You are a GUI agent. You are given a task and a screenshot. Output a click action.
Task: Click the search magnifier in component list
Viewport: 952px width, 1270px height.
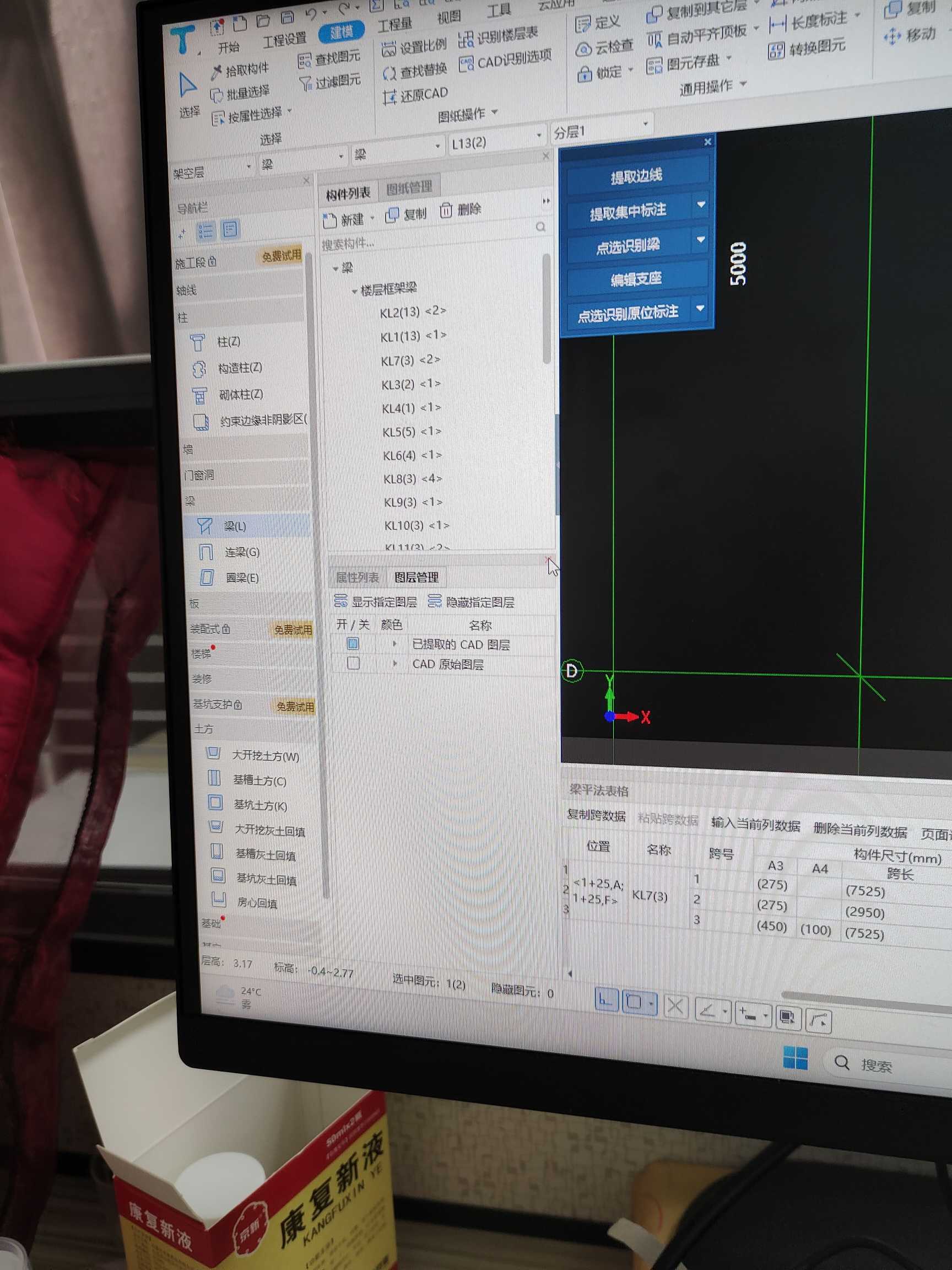(540, 227)
